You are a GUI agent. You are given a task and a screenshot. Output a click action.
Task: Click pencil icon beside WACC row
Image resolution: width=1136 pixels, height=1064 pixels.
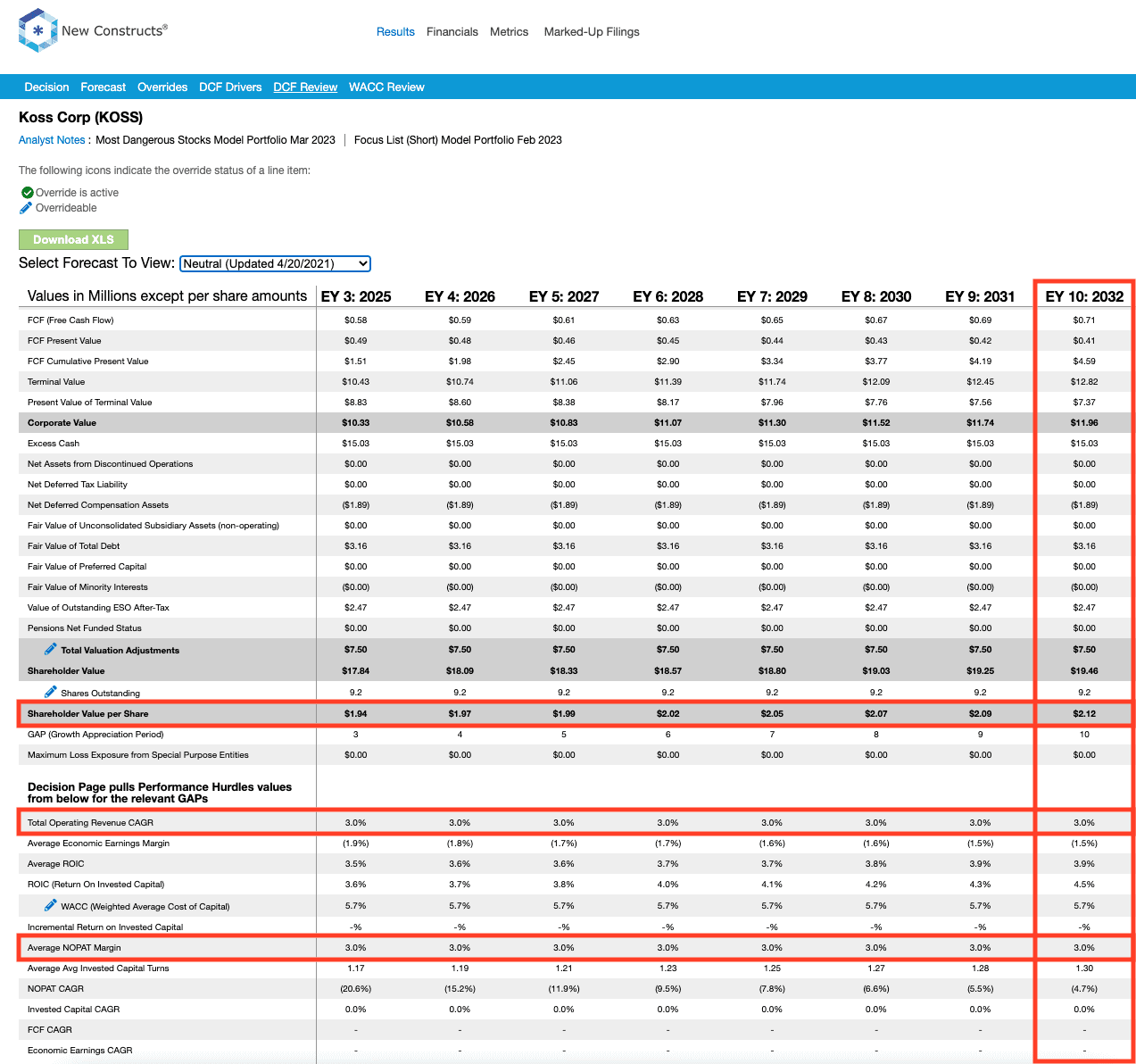(x=51, y=905)
